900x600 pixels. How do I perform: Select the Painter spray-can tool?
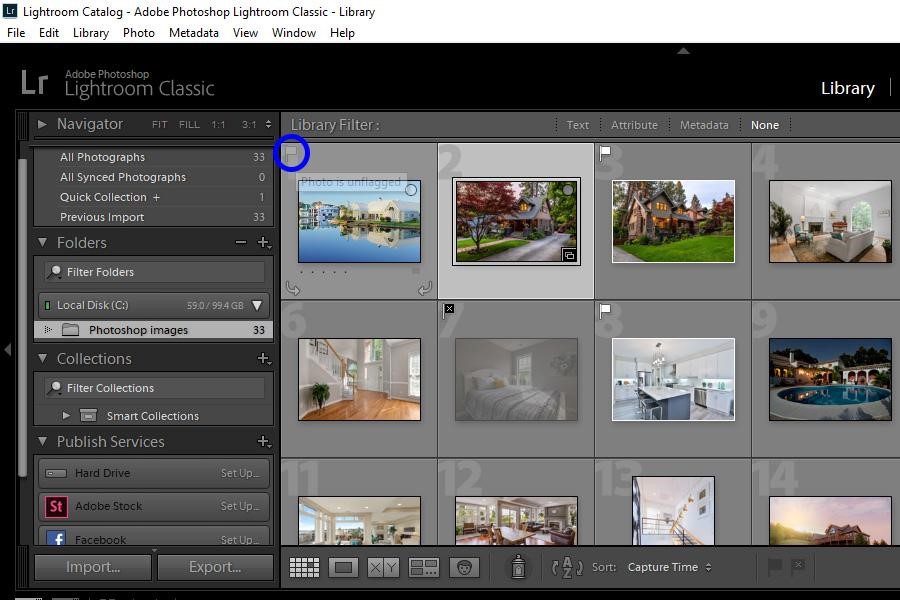(x=517, y=567)
